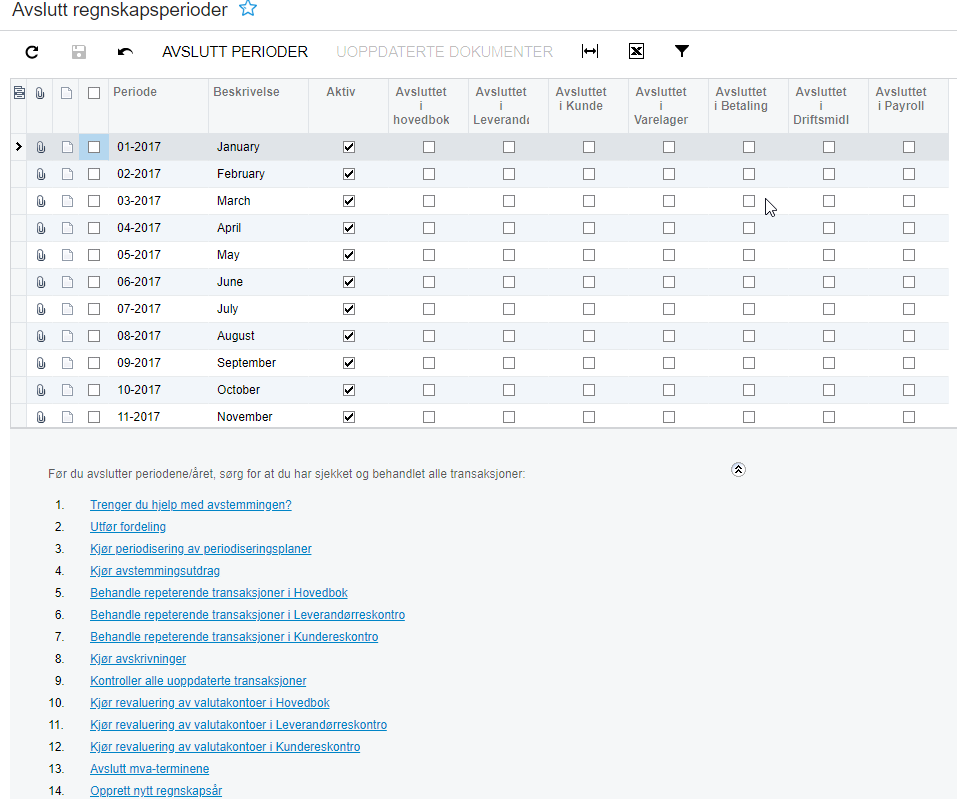This screenshot has width=957, height=799.
Task: Click the attachment column header paperclip icon
Action: [x=40, y=93]
